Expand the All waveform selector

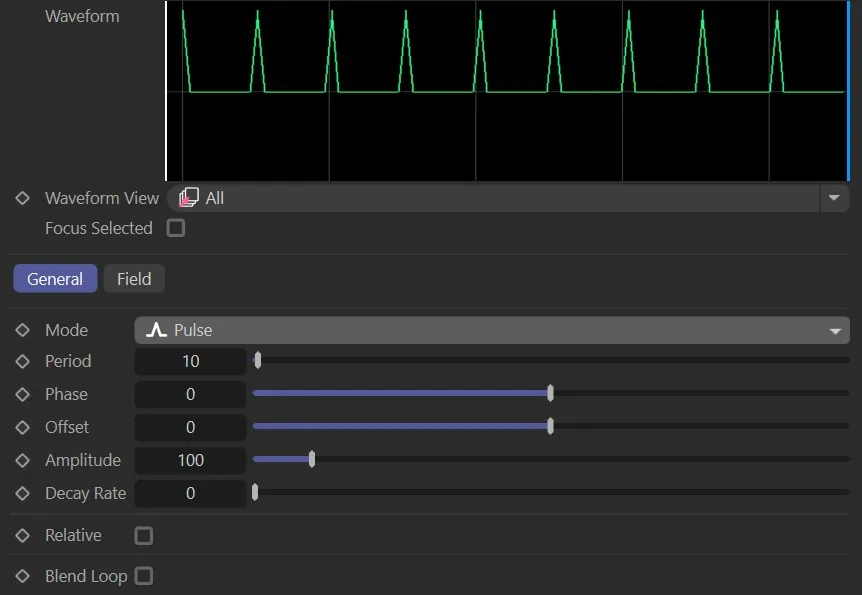coord(834,197)
